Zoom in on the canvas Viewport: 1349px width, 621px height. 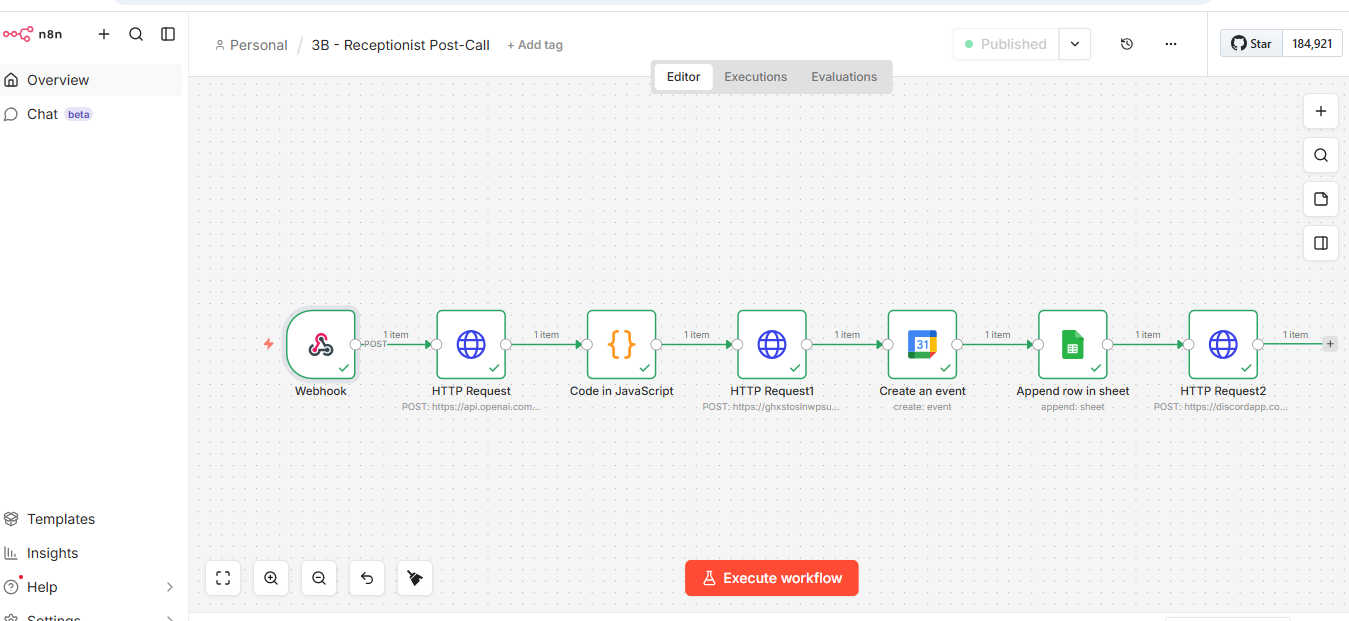point(271,578)
